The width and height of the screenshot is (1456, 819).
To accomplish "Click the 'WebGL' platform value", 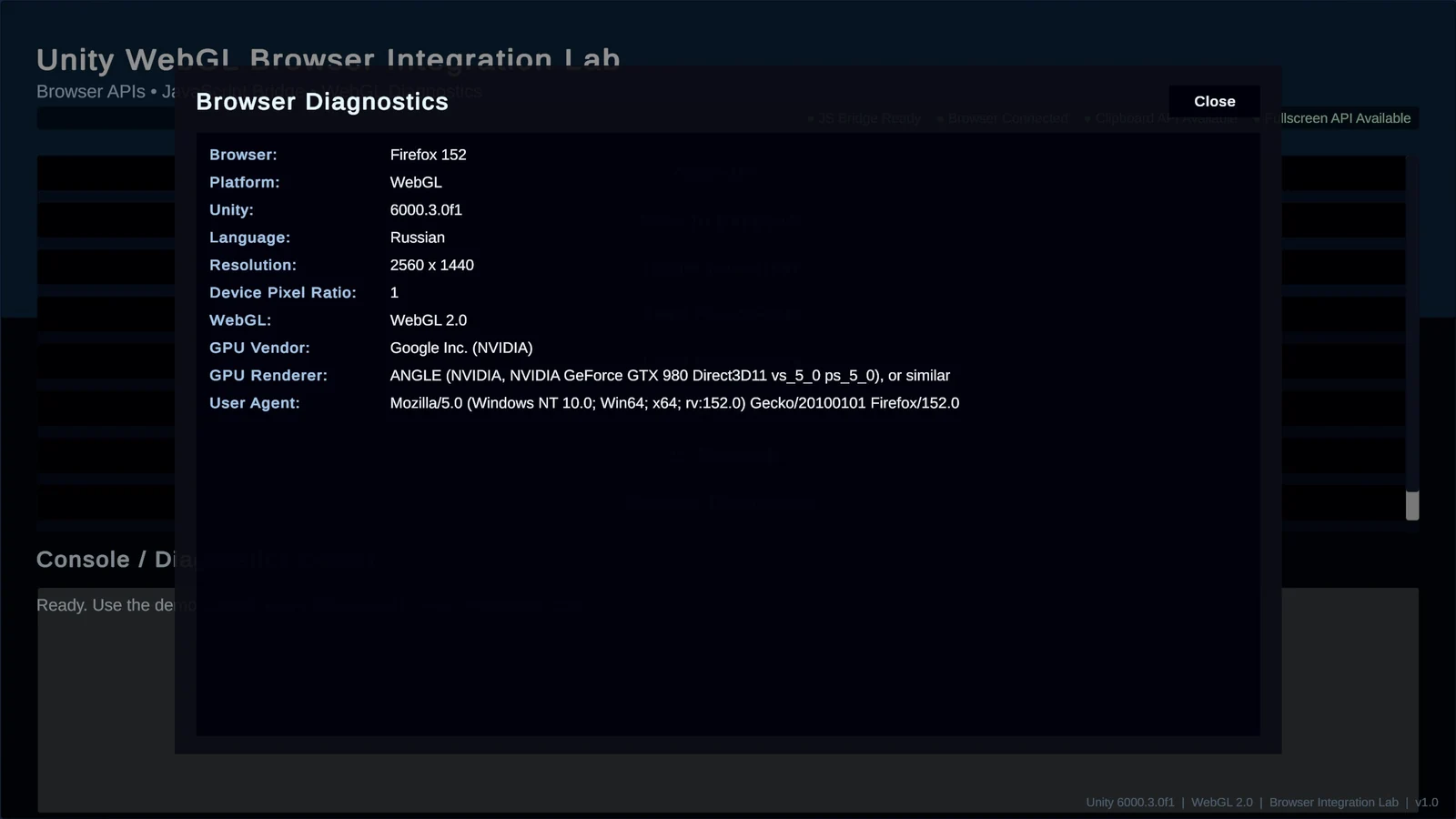I will tap(416, 182).
